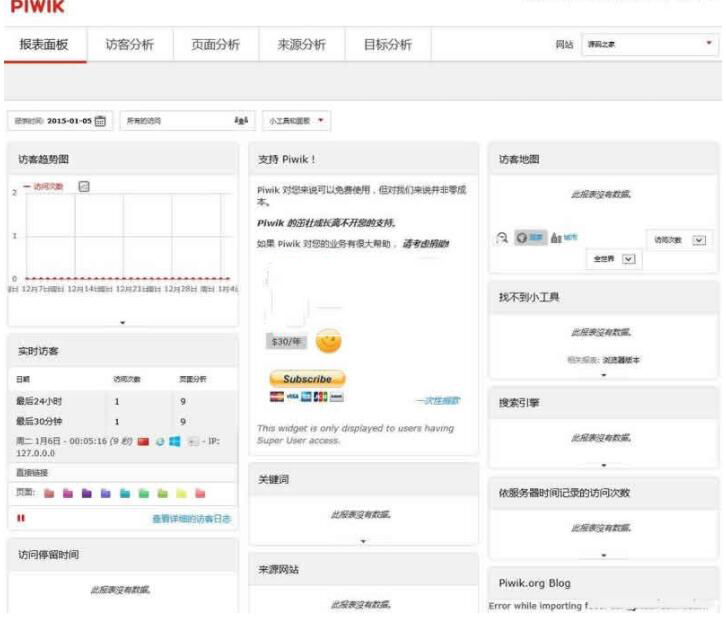Click the 所有的访问 segment selector field
The width and height of the screenshot is (726, 617).
pos(187,121)
